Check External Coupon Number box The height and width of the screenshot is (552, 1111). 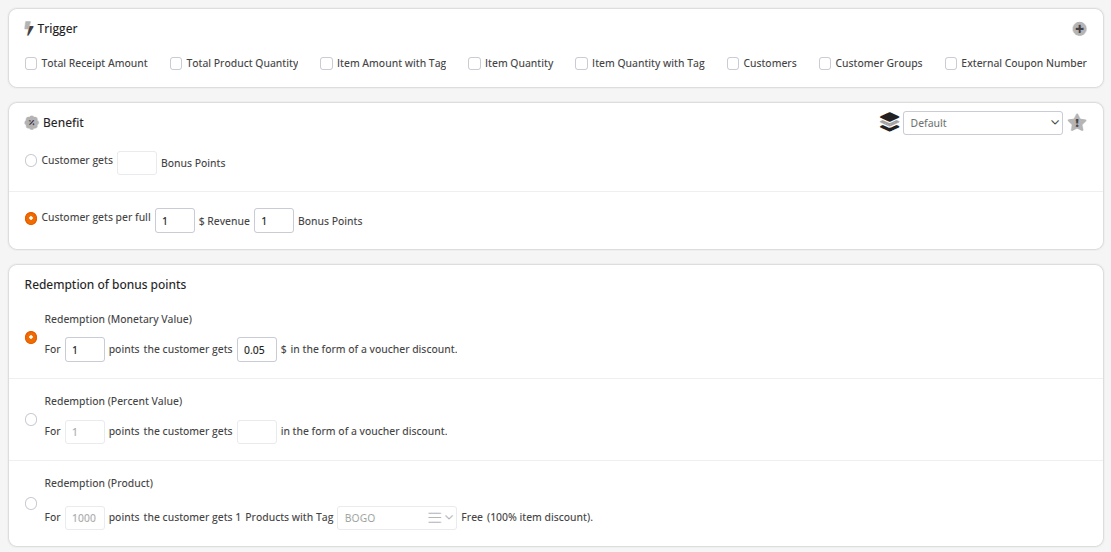point(951,64)
